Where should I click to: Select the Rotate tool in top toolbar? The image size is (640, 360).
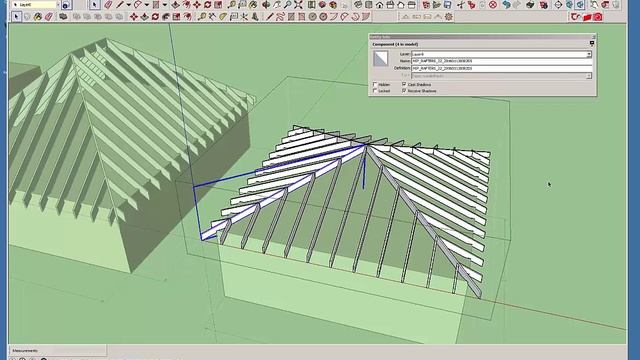tap(207, 5)
